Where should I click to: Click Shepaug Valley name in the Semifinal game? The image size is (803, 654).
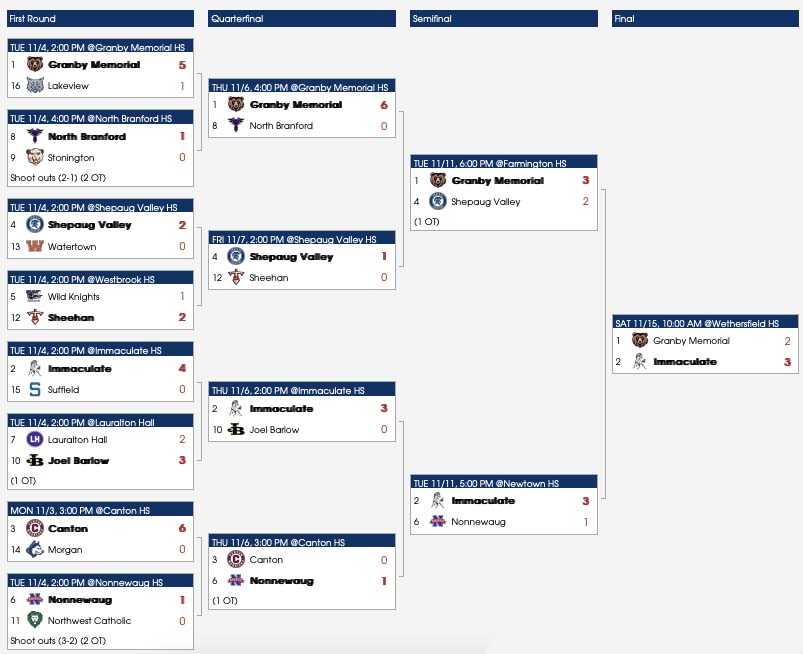point(486,202)
